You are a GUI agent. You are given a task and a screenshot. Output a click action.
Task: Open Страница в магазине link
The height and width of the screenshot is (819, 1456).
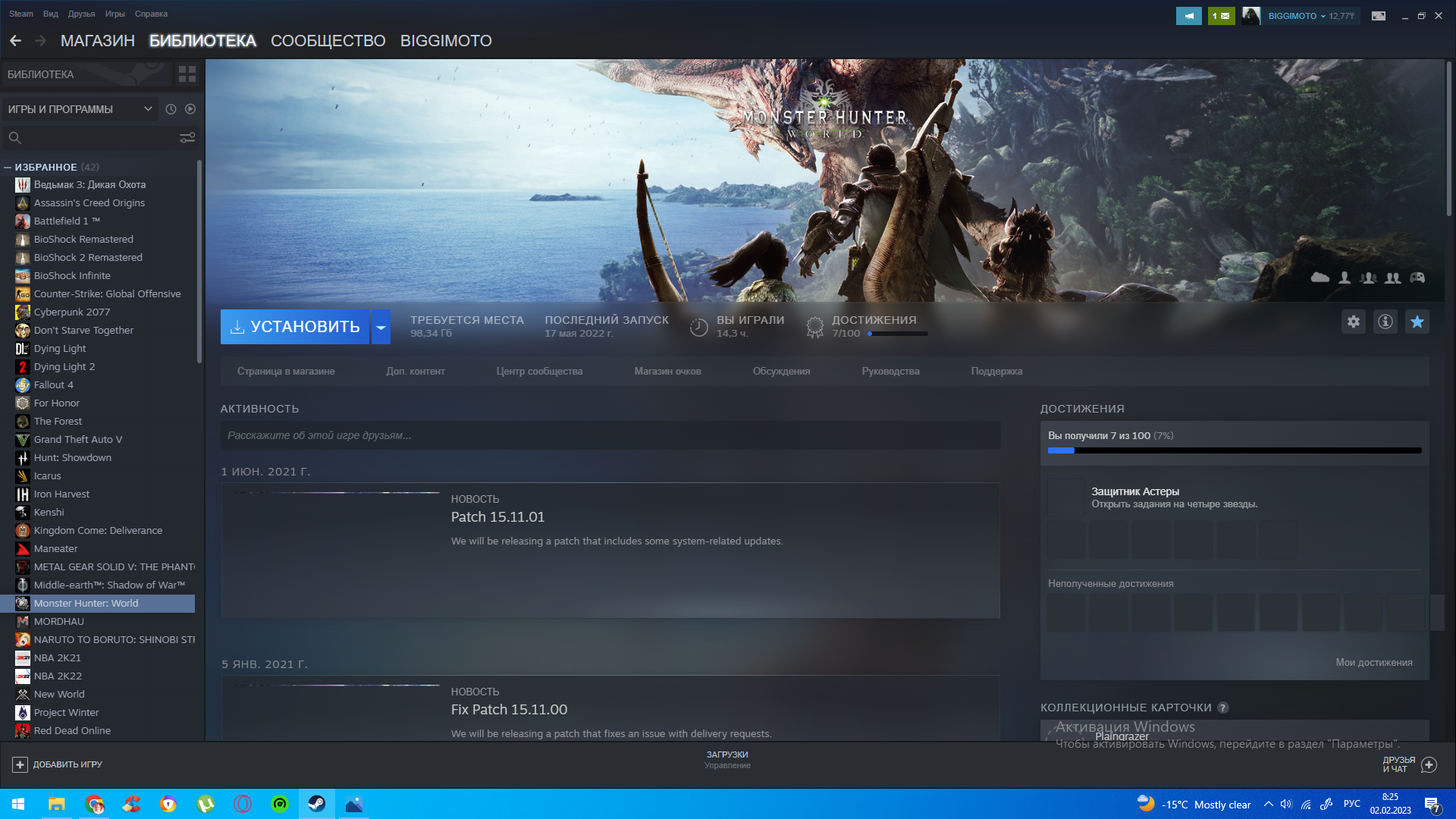(x=286, y=372)
